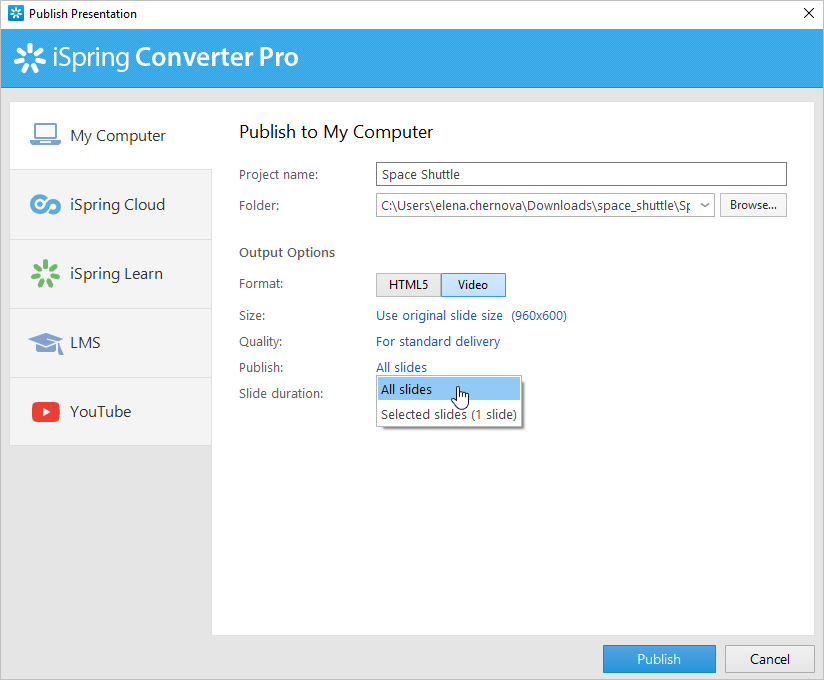Choose Selected slides (1 slide) option
This screenshot has height=680, width=824.
[x=449, y=415]
